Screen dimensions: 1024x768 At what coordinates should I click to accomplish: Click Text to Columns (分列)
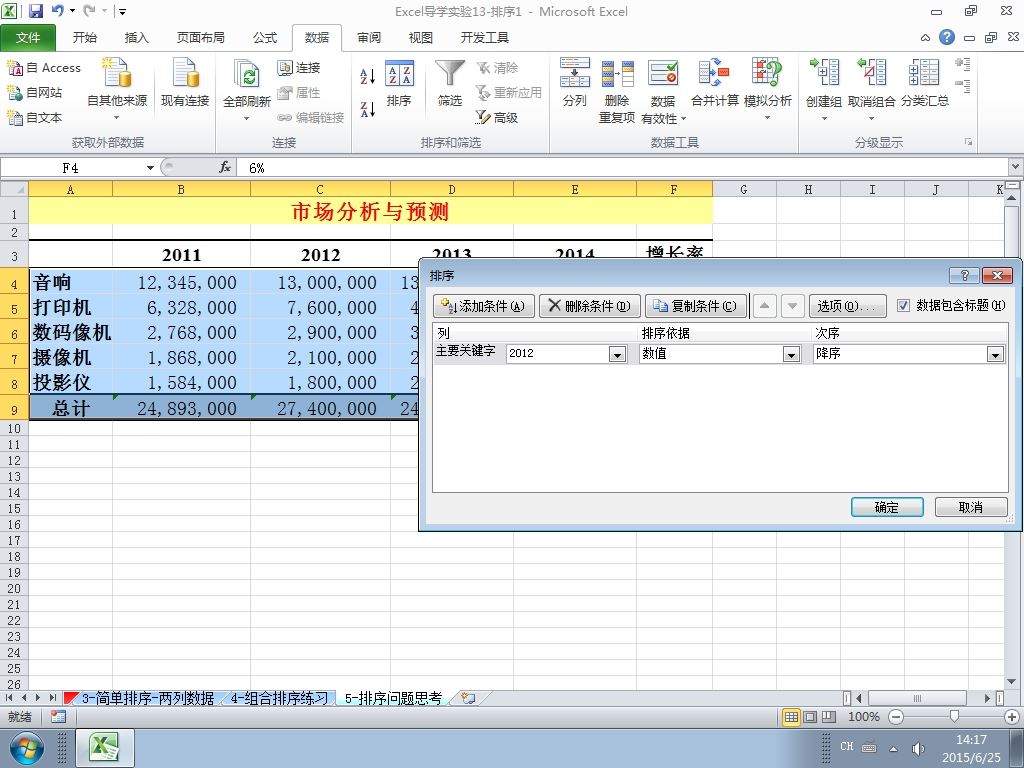[x=575, y=82]
